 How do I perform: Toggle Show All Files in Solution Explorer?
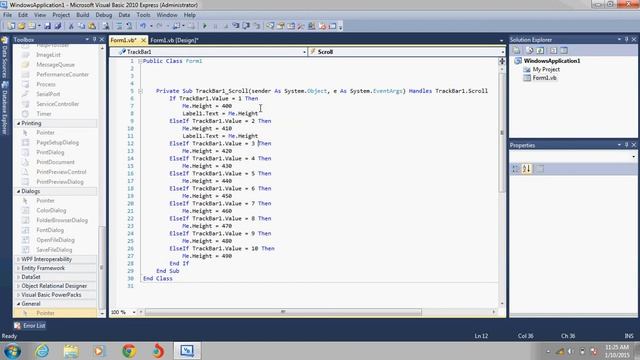coord(529,50)
